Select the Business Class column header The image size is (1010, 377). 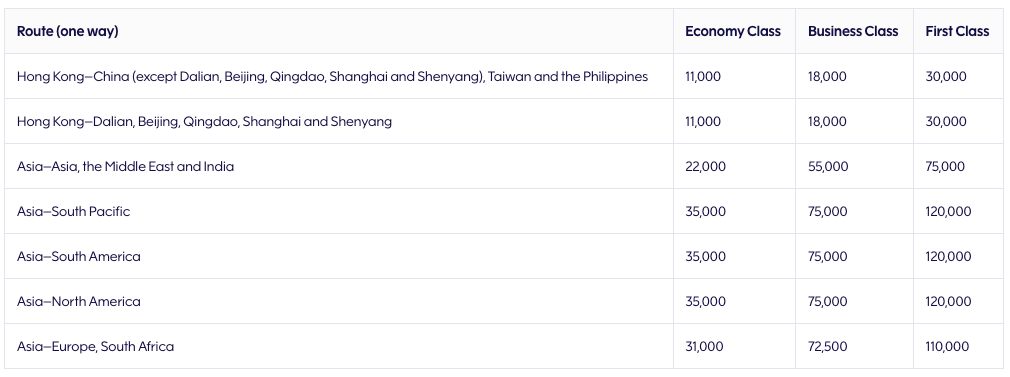pos(853,31)
